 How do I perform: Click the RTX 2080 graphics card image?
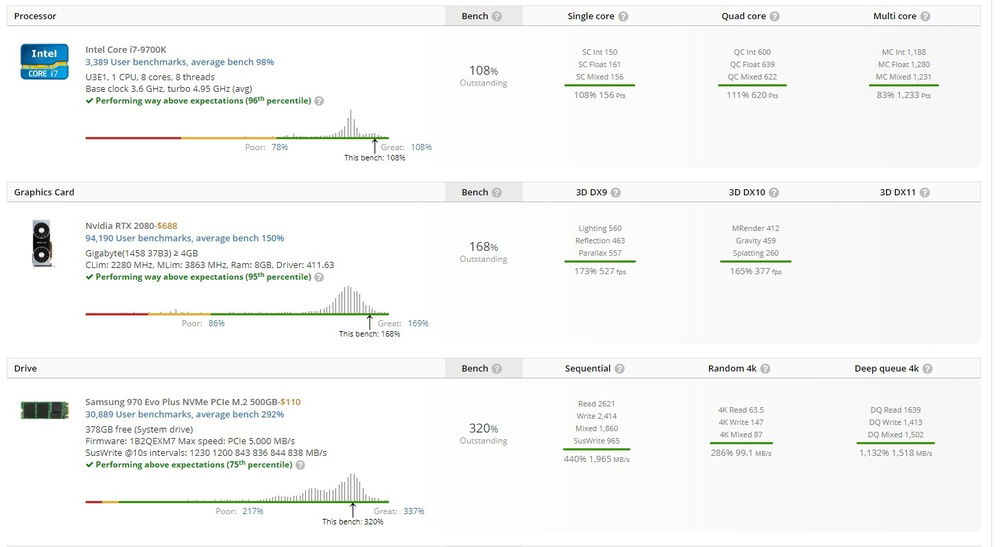[x=42, y=243]
